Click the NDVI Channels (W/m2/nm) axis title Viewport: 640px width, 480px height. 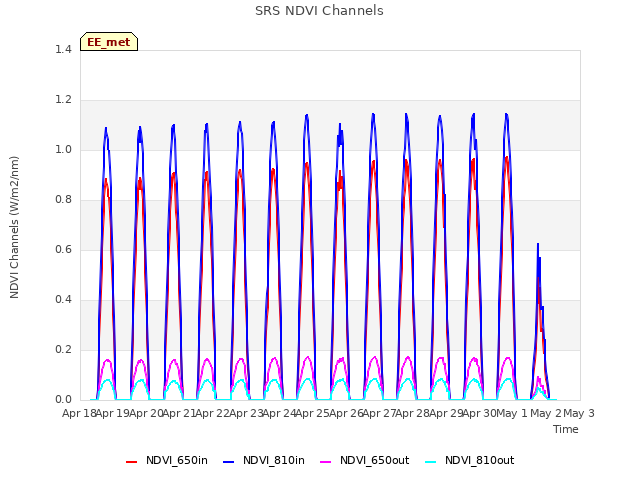click(14, 227)
